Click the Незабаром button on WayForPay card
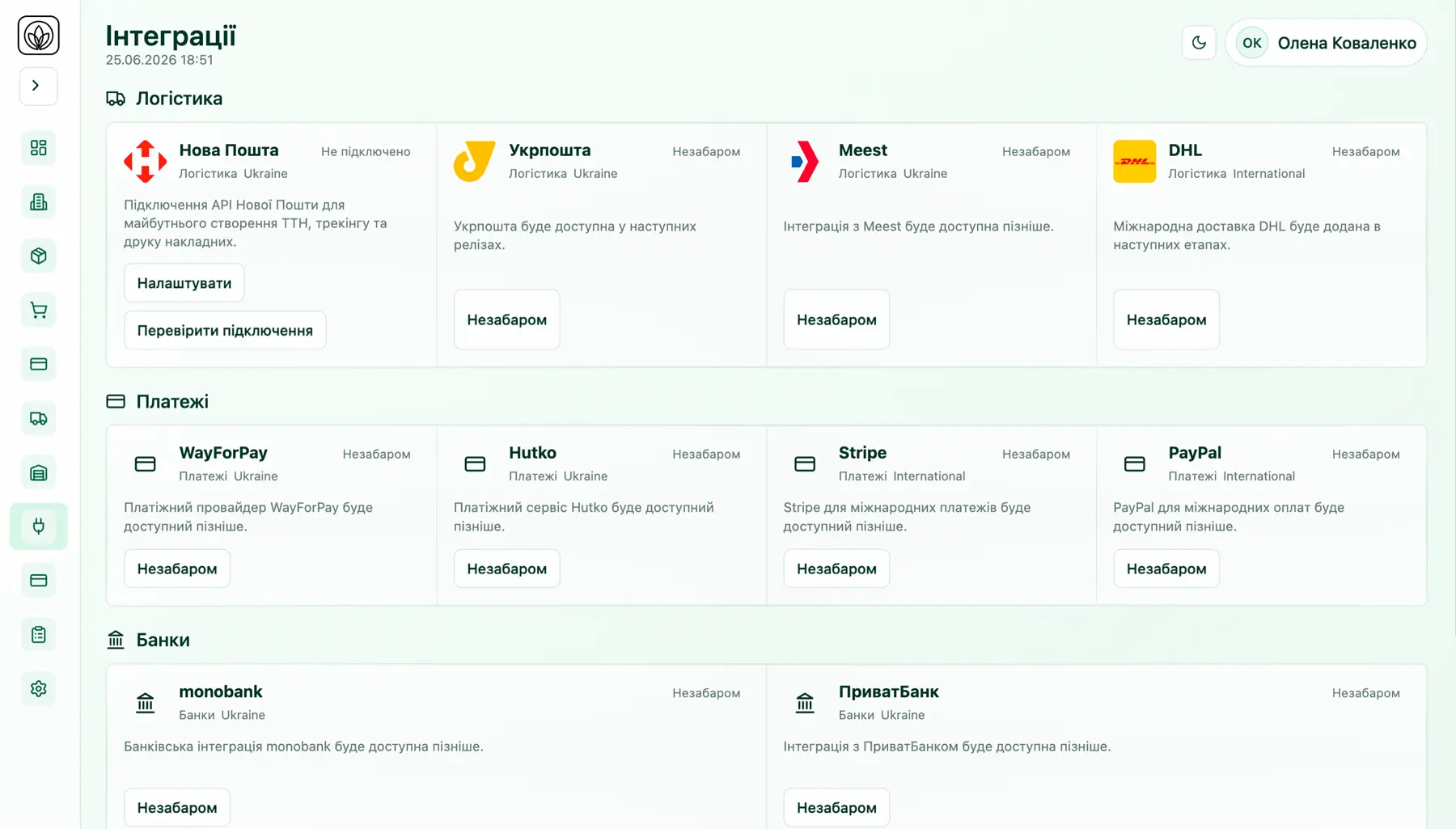This screenshot has height=829, width=1456. point(177,569)
